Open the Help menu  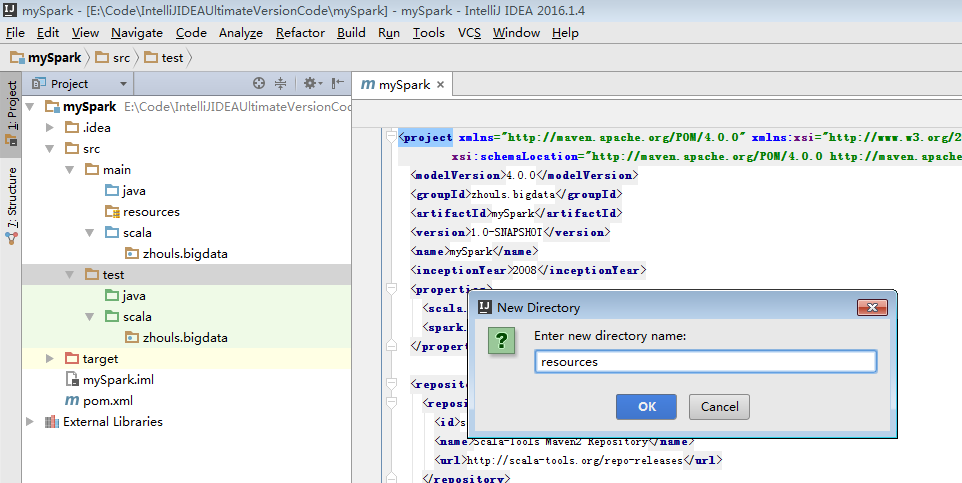(x=565, y=33)
